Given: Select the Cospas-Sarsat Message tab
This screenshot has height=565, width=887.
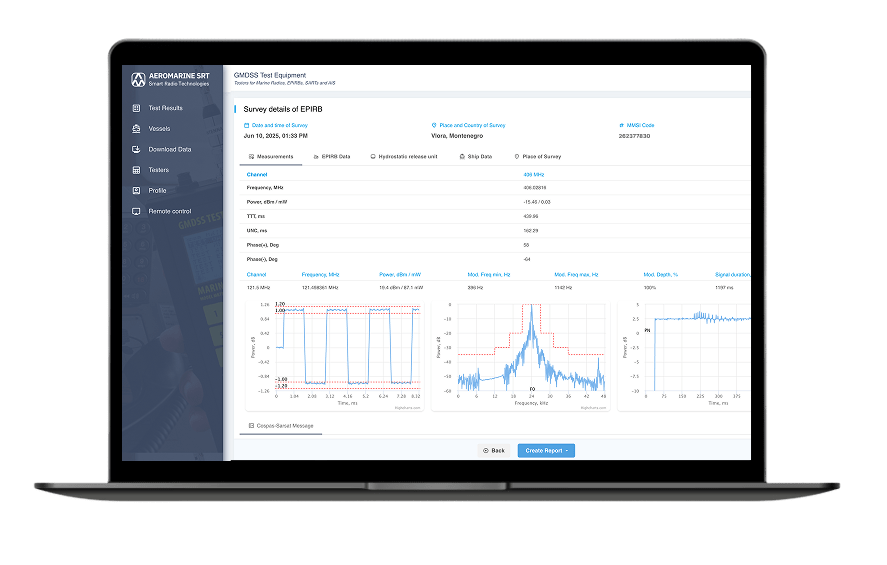Looking at the screenshot, I should 281,426.
